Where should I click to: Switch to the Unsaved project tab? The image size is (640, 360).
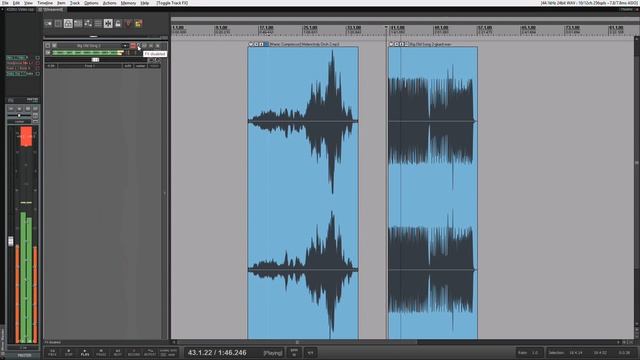tap(53, 9)
